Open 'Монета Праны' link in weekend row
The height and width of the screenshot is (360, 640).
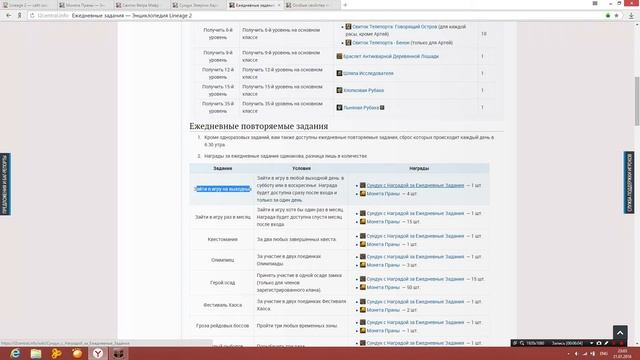pyautogui.click(x=383, y=194)
